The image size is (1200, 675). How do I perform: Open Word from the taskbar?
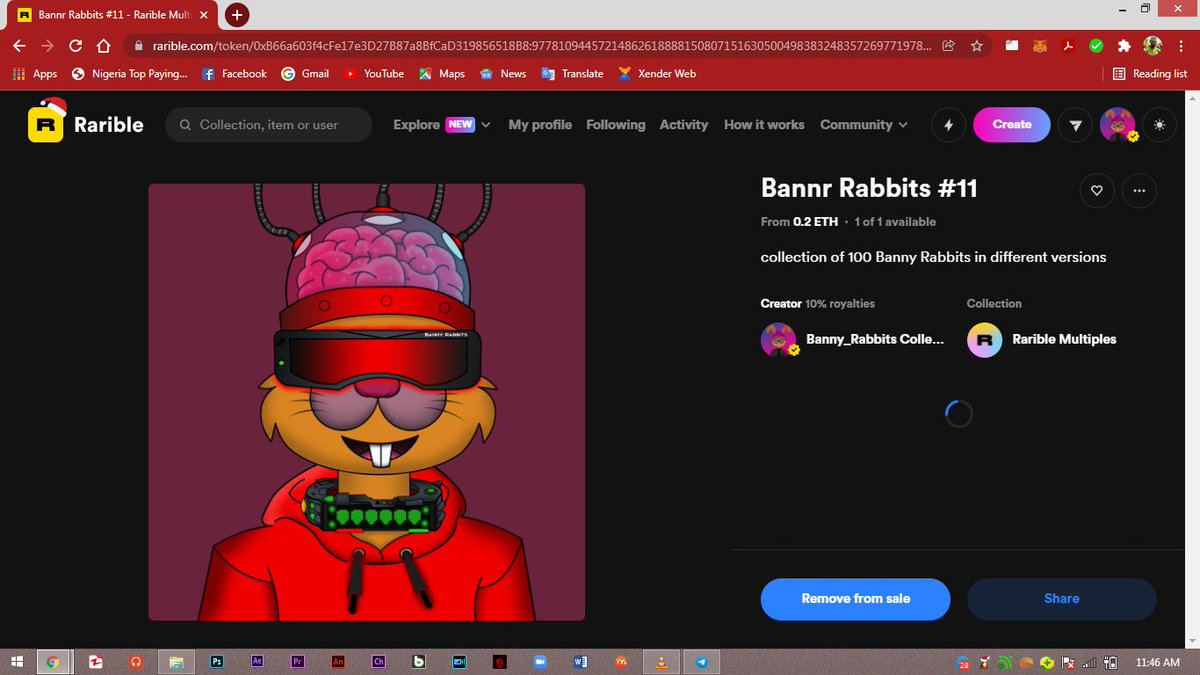click(x=581, y=662)
